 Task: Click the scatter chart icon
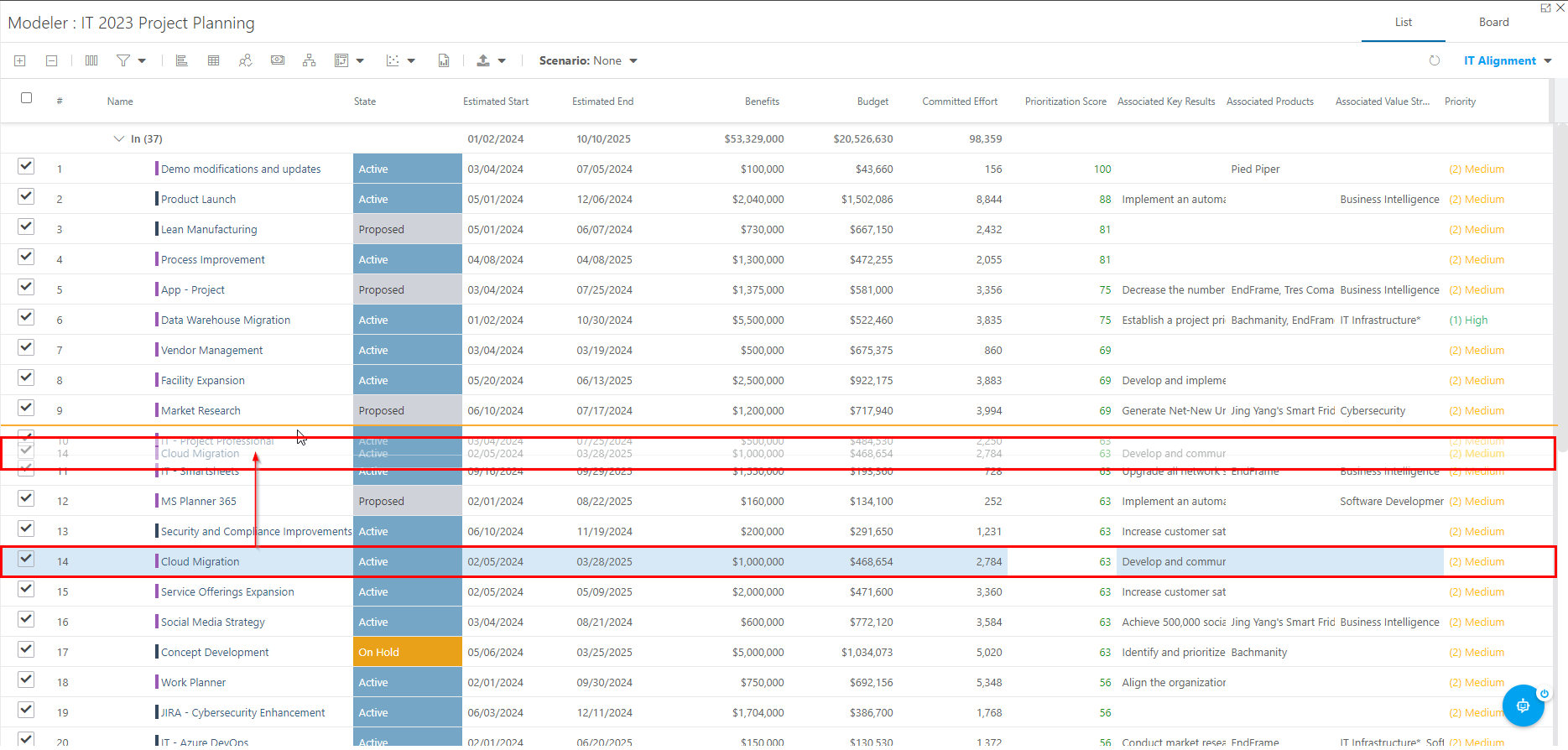coord(393,60)
